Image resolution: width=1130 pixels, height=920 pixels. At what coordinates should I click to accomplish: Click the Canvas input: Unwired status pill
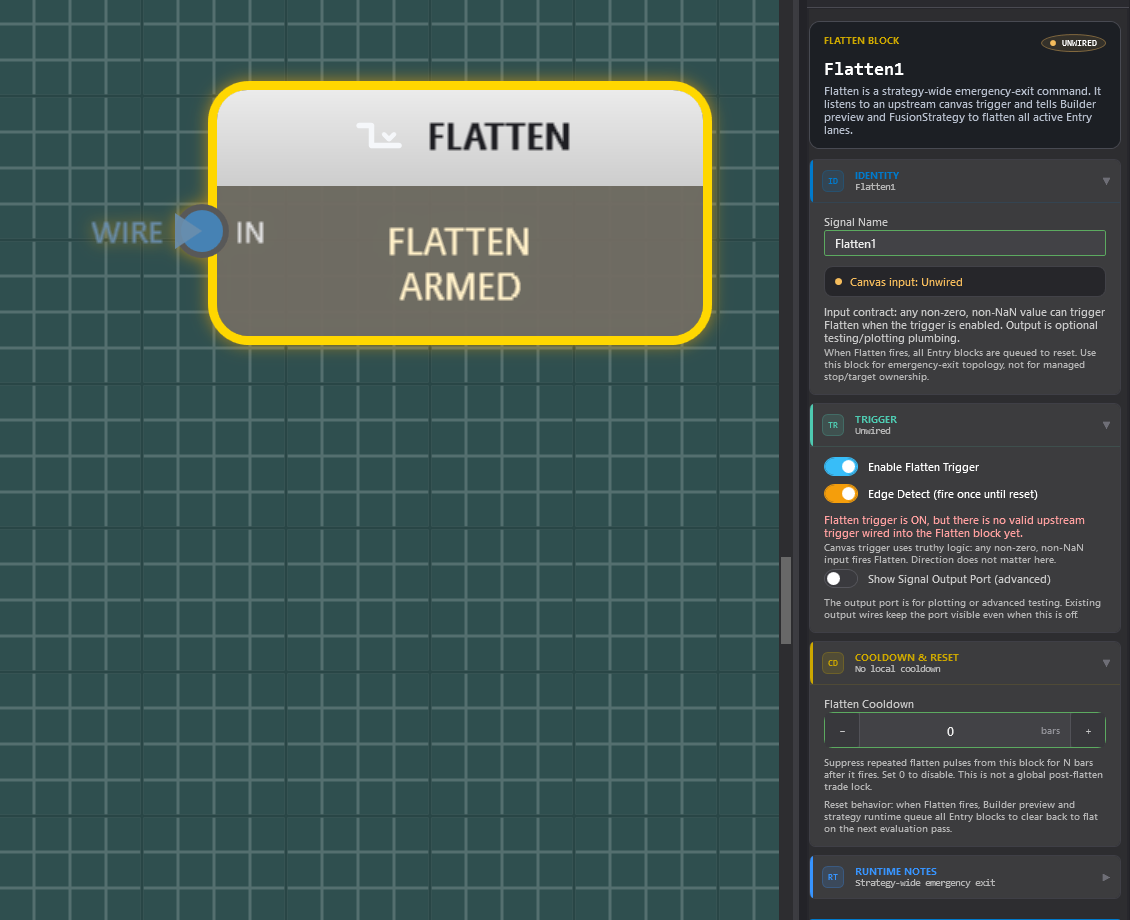coord(964,282)
